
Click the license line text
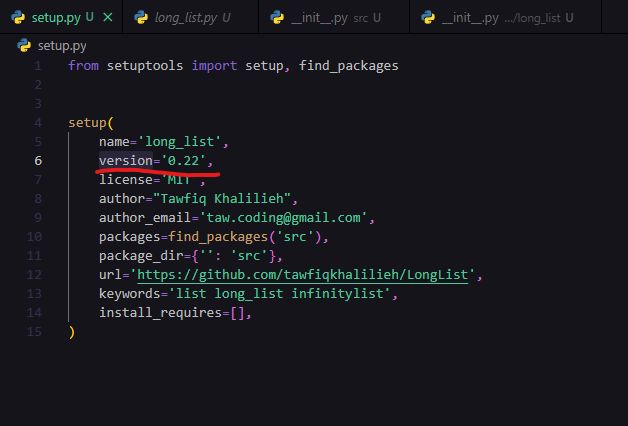click(152, 180)
